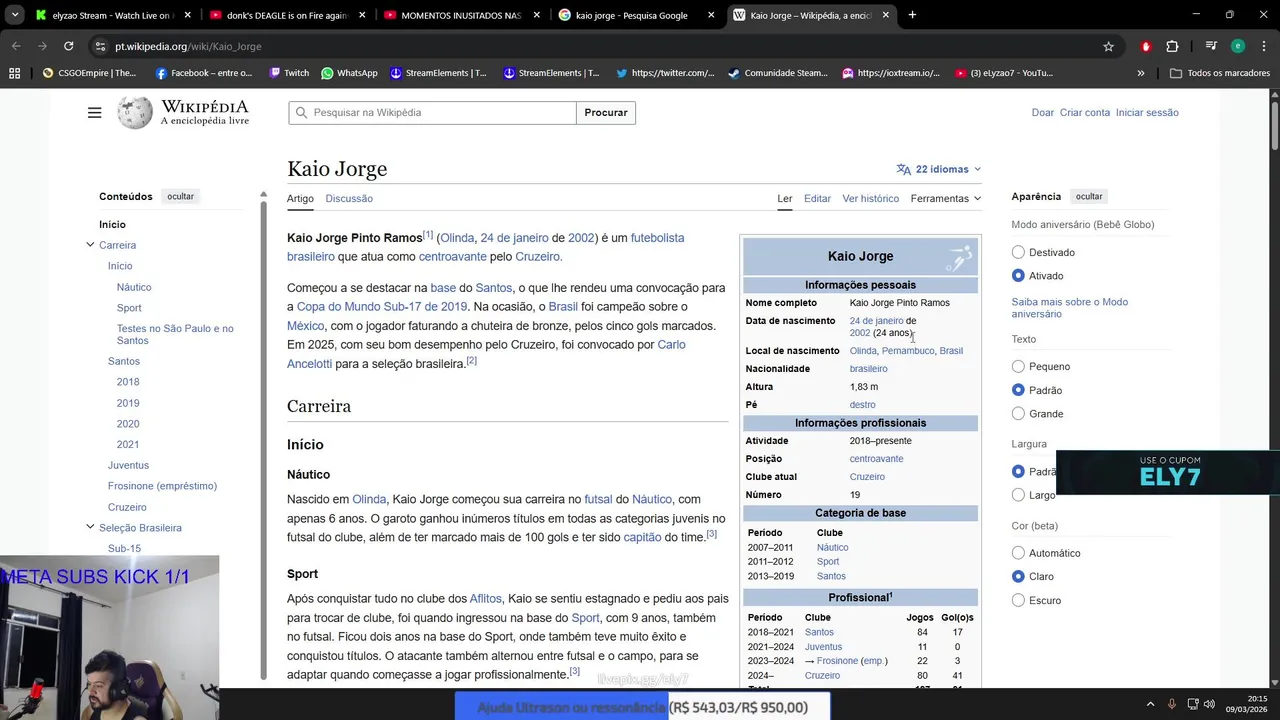Show more bookmarks with the chevron
1280x720 pixels.
1141,73
